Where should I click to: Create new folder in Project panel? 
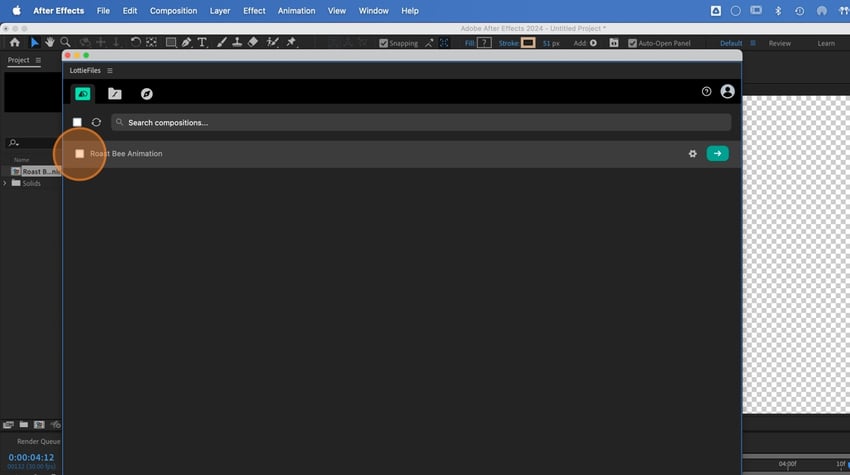(x=24, y=425)
